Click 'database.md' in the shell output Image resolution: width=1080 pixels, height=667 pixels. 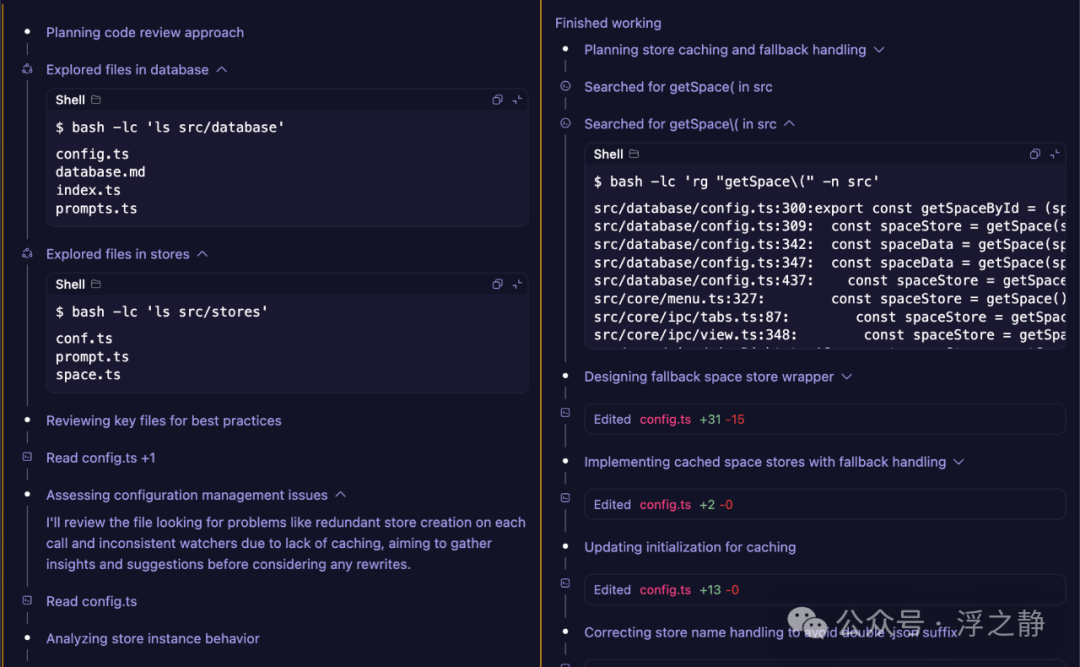coord(101,172)
